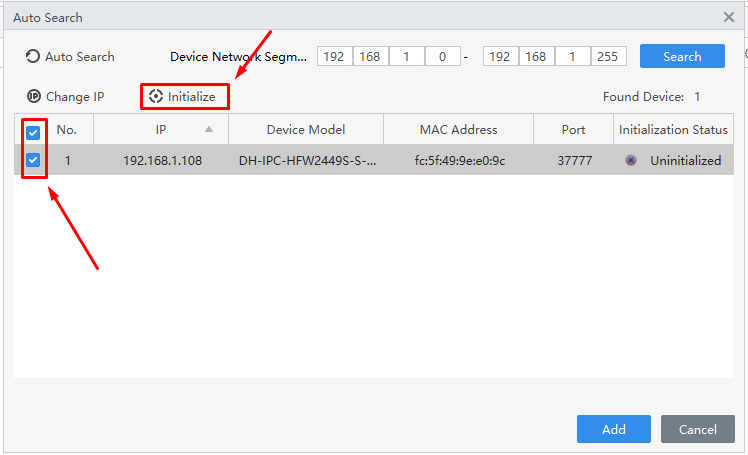Click the Auto Search label

(x=80, y=56)
